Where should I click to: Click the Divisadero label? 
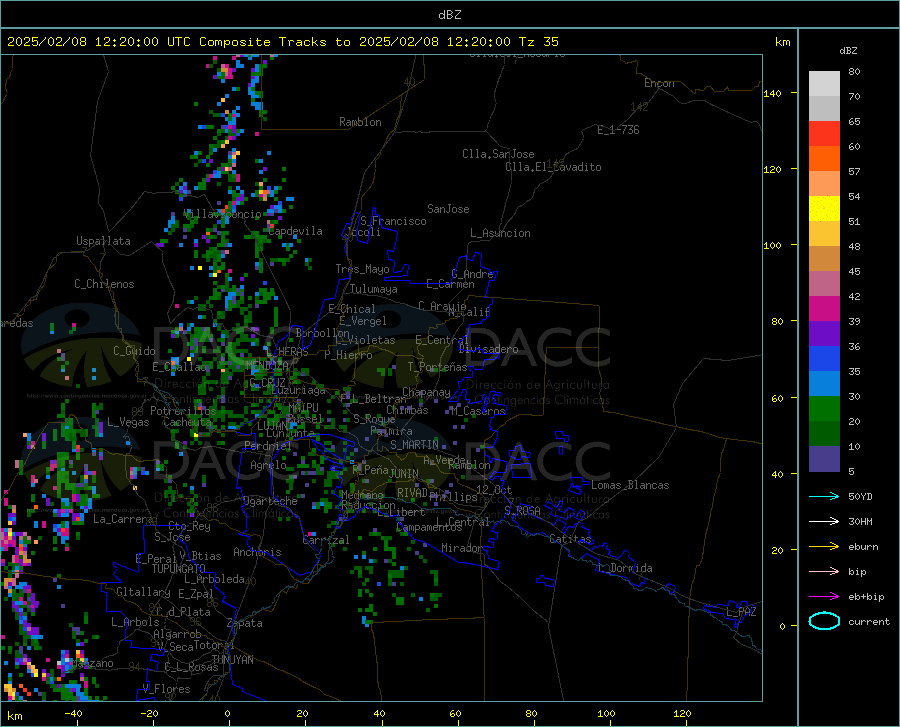(488, 349)
